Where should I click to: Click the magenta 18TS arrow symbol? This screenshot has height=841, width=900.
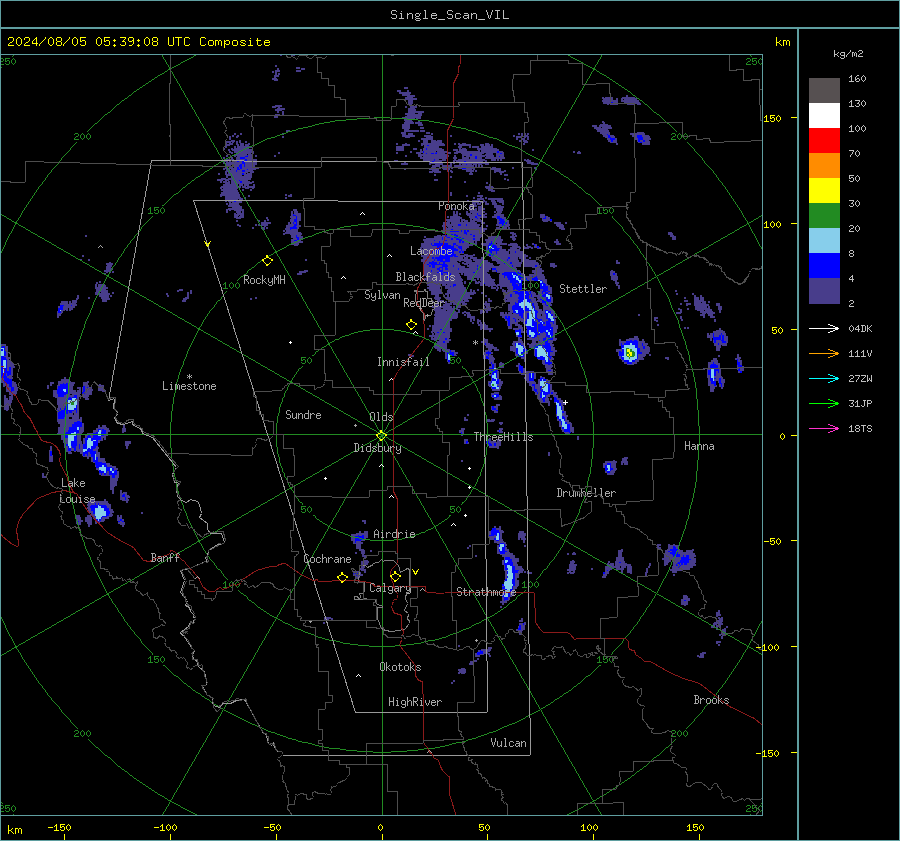[x=824, y=428]
